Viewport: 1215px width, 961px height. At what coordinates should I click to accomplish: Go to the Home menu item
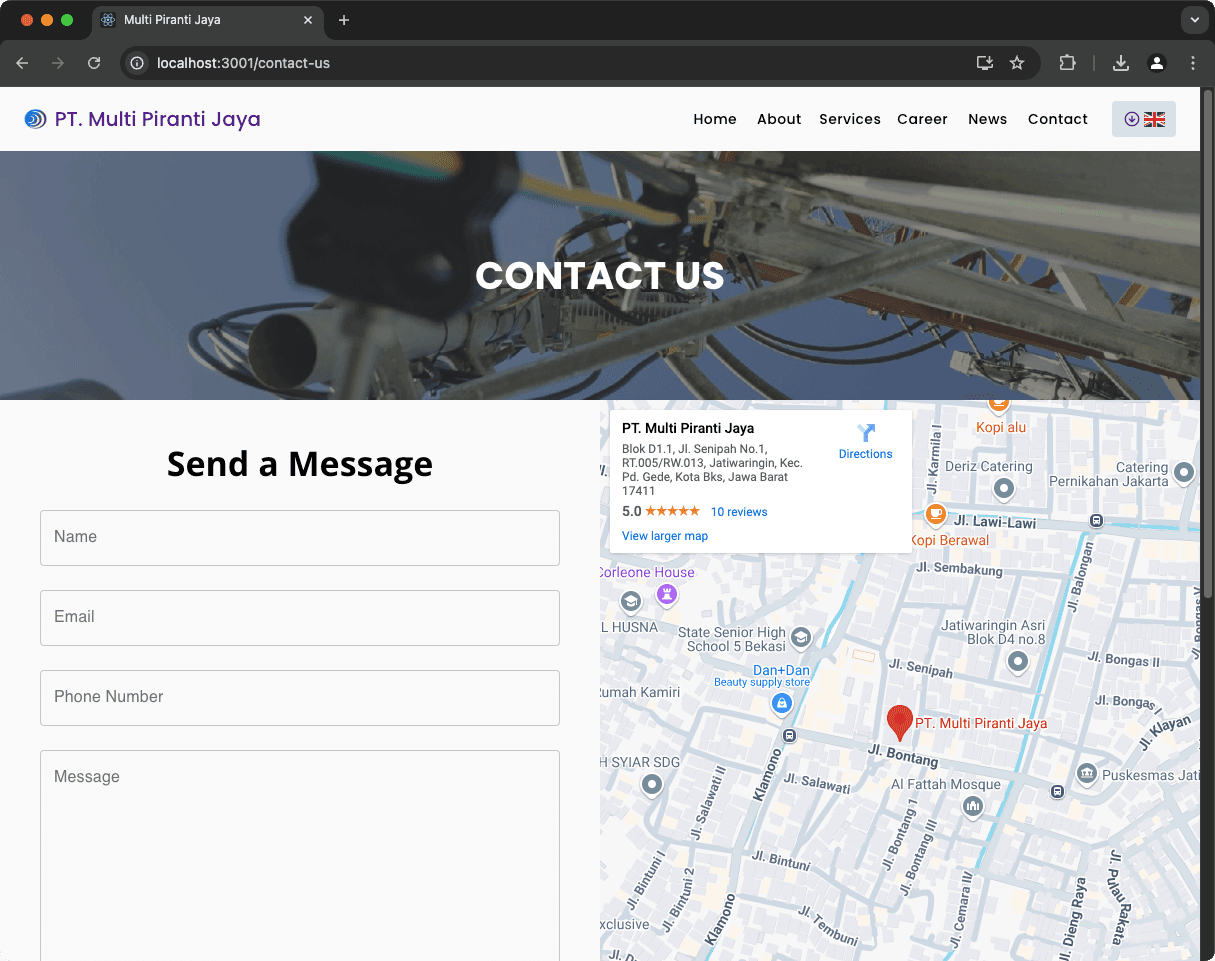coord(715,119)
